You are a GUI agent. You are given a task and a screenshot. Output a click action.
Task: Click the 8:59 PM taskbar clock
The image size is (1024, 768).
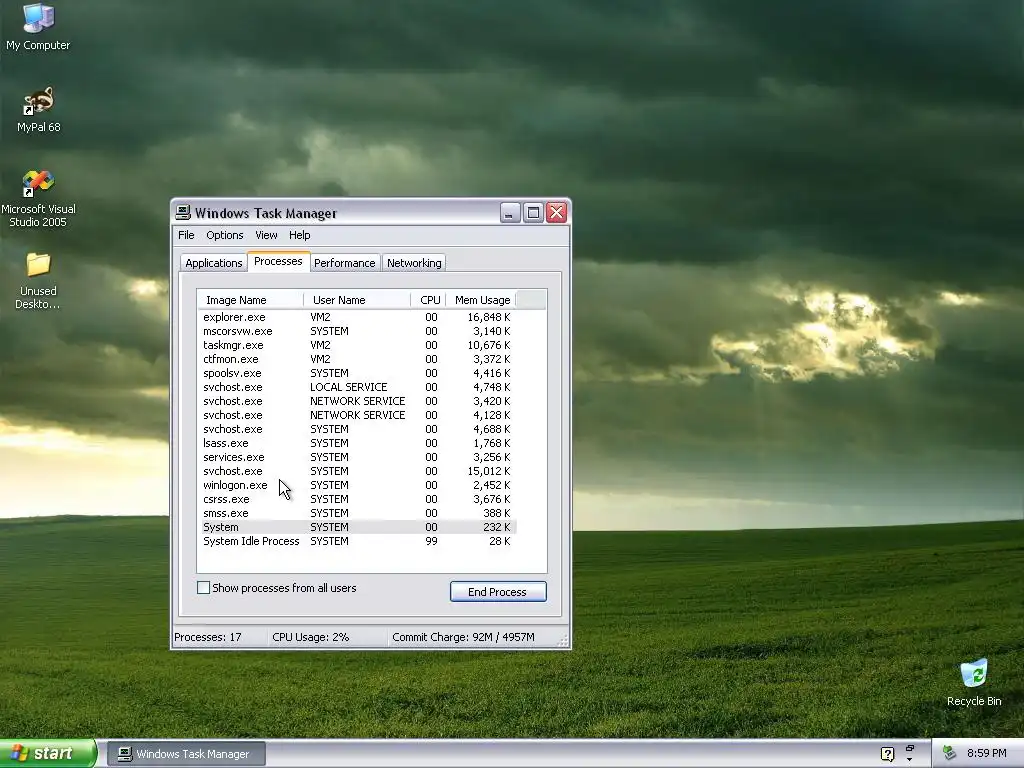[x=987, y=754]
